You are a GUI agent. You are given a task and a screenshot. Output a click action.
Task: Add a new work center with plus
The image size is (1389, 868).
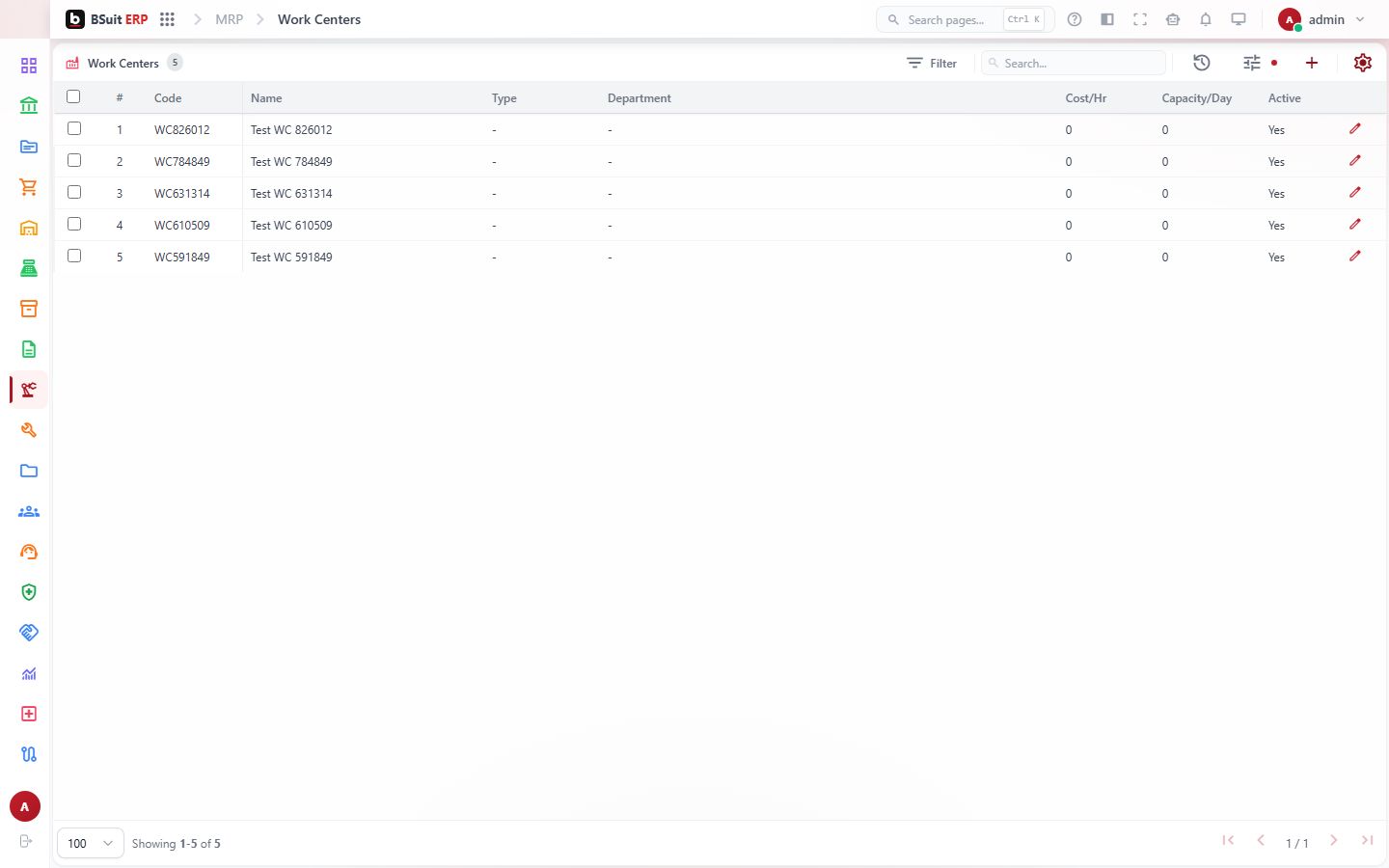[1312, 63]
